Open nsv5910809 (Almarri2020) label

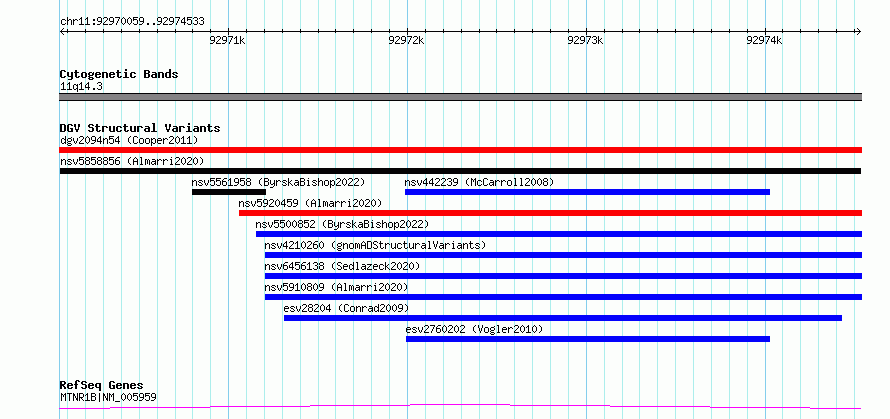[x=337, y=287]
